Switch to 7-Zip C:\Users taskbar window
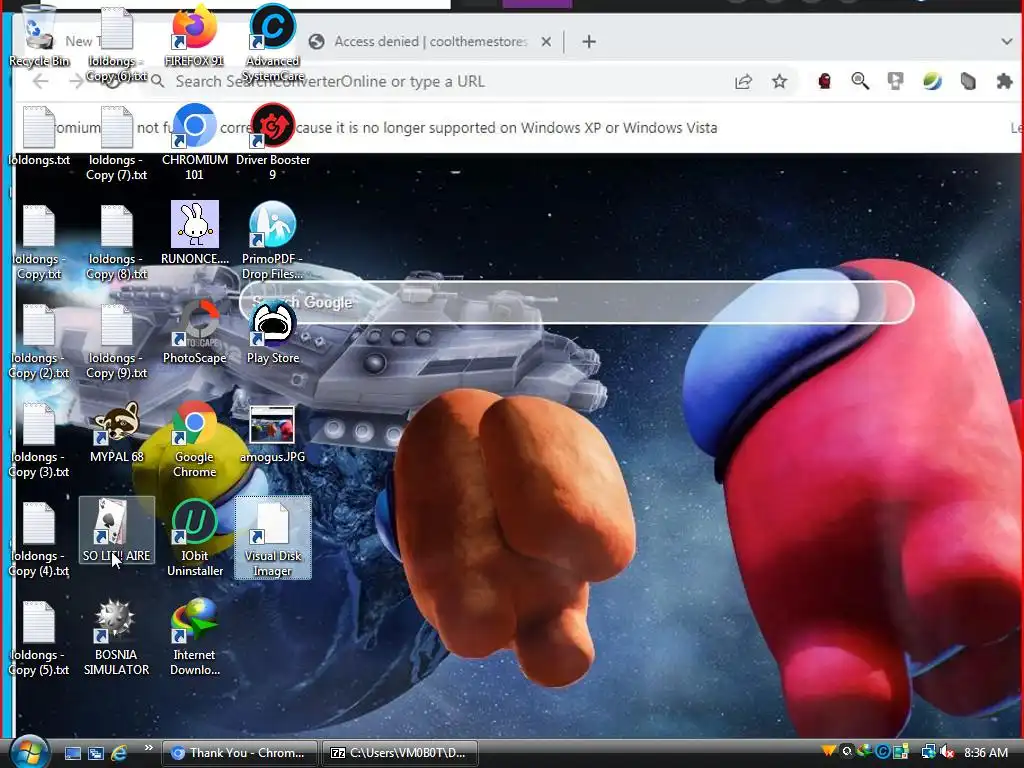Screen dimensions: 1024x768 pos(400,753)
